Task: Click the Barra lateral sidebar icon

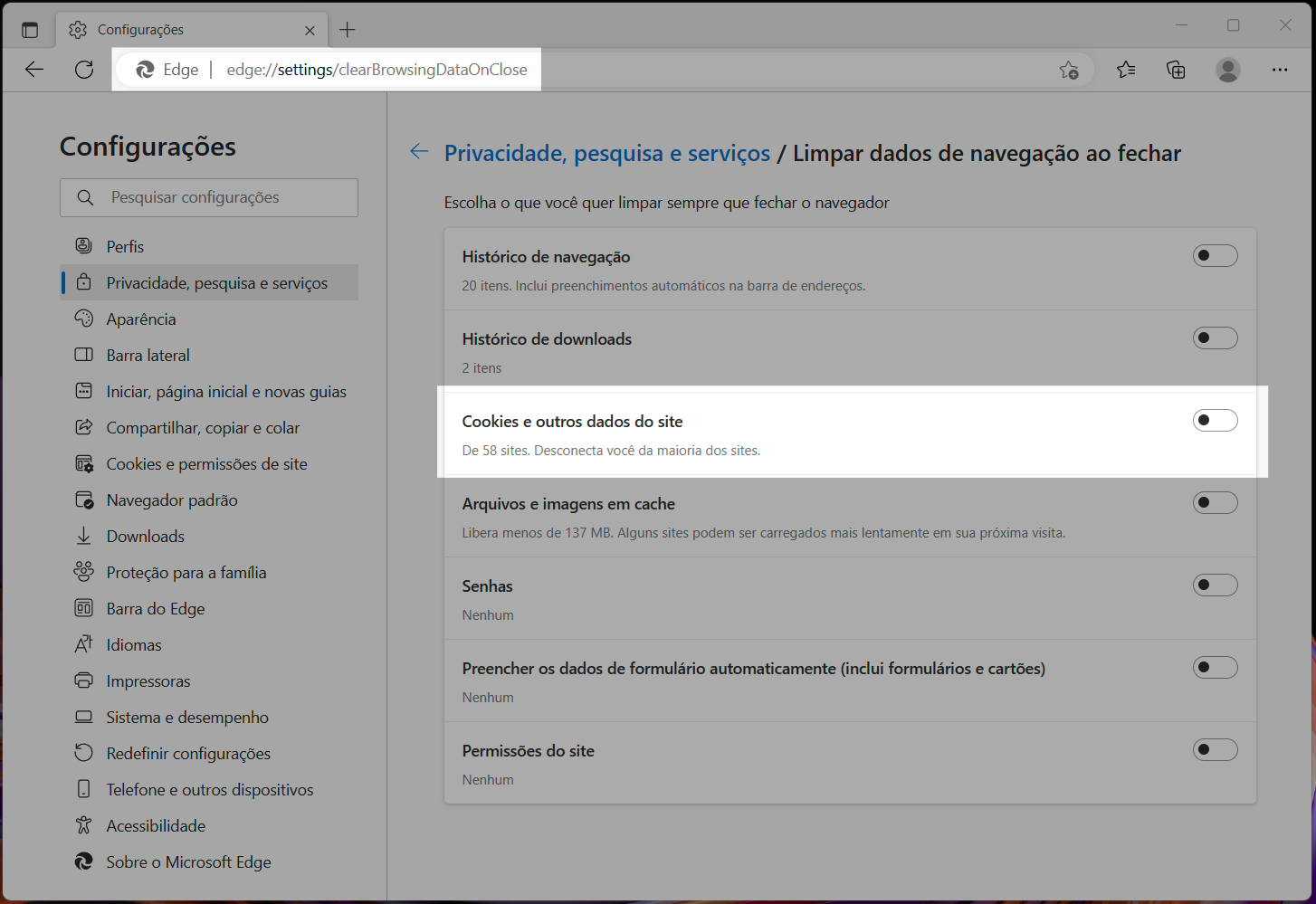Action: [x=83, y=355]
